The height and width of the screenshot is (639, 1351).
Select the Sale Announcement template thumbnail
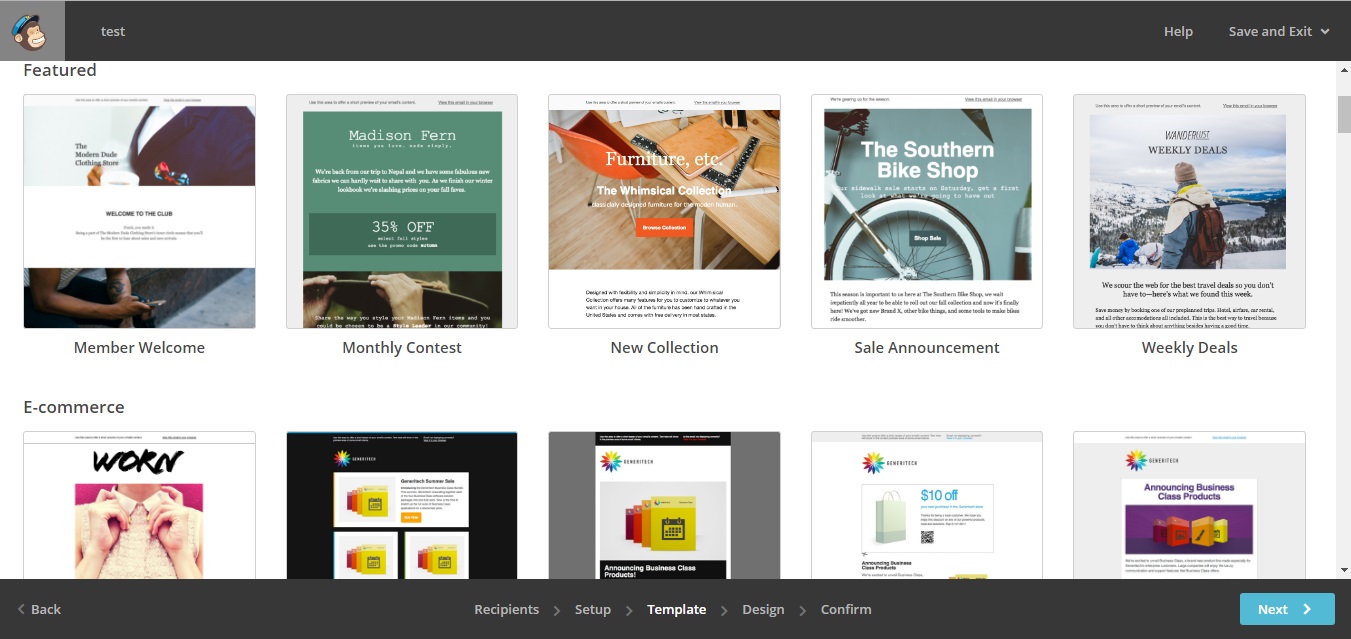click(x=926, y=211)
